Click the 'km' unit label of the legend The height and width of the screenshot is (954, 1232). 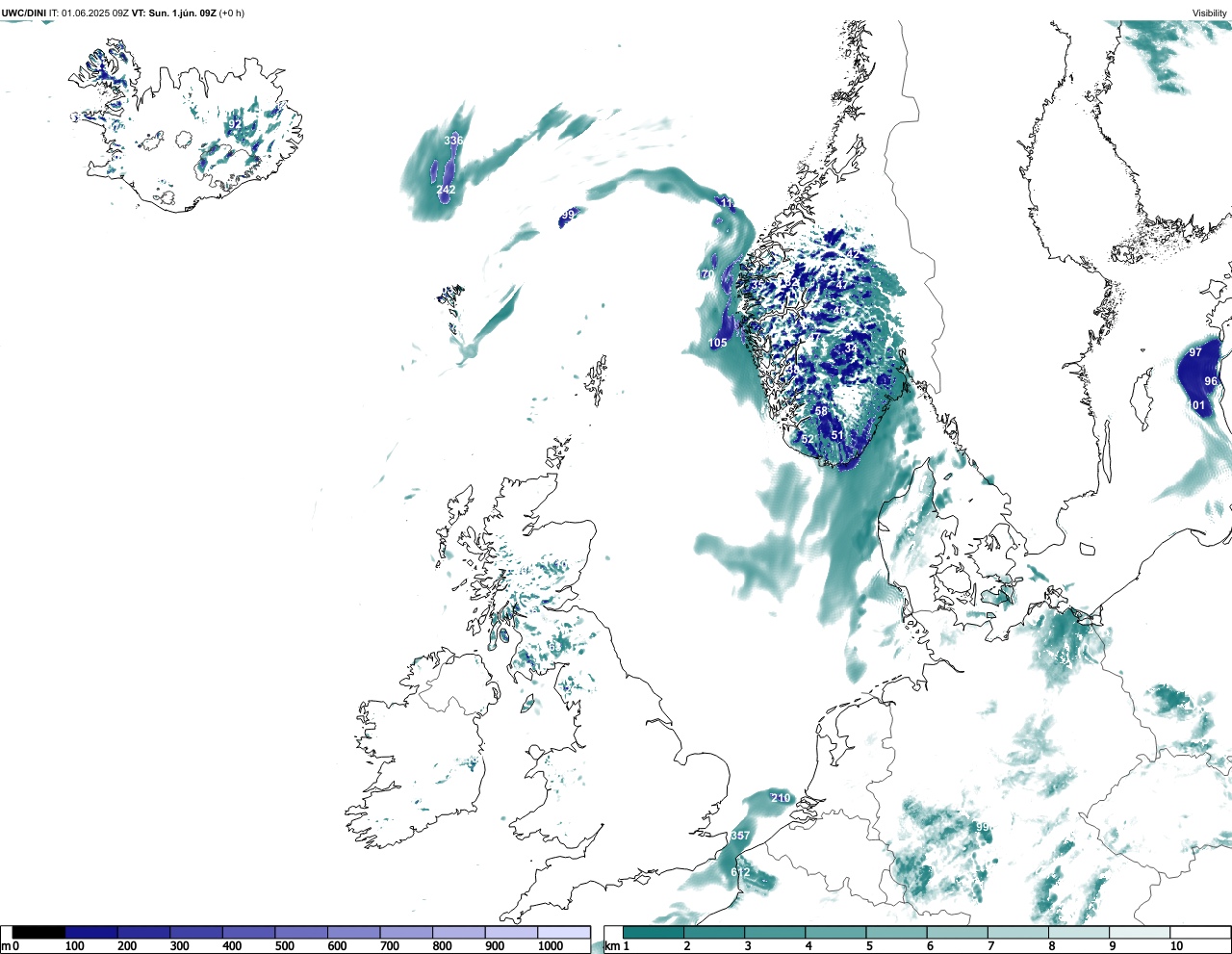[x=610, y=946]
